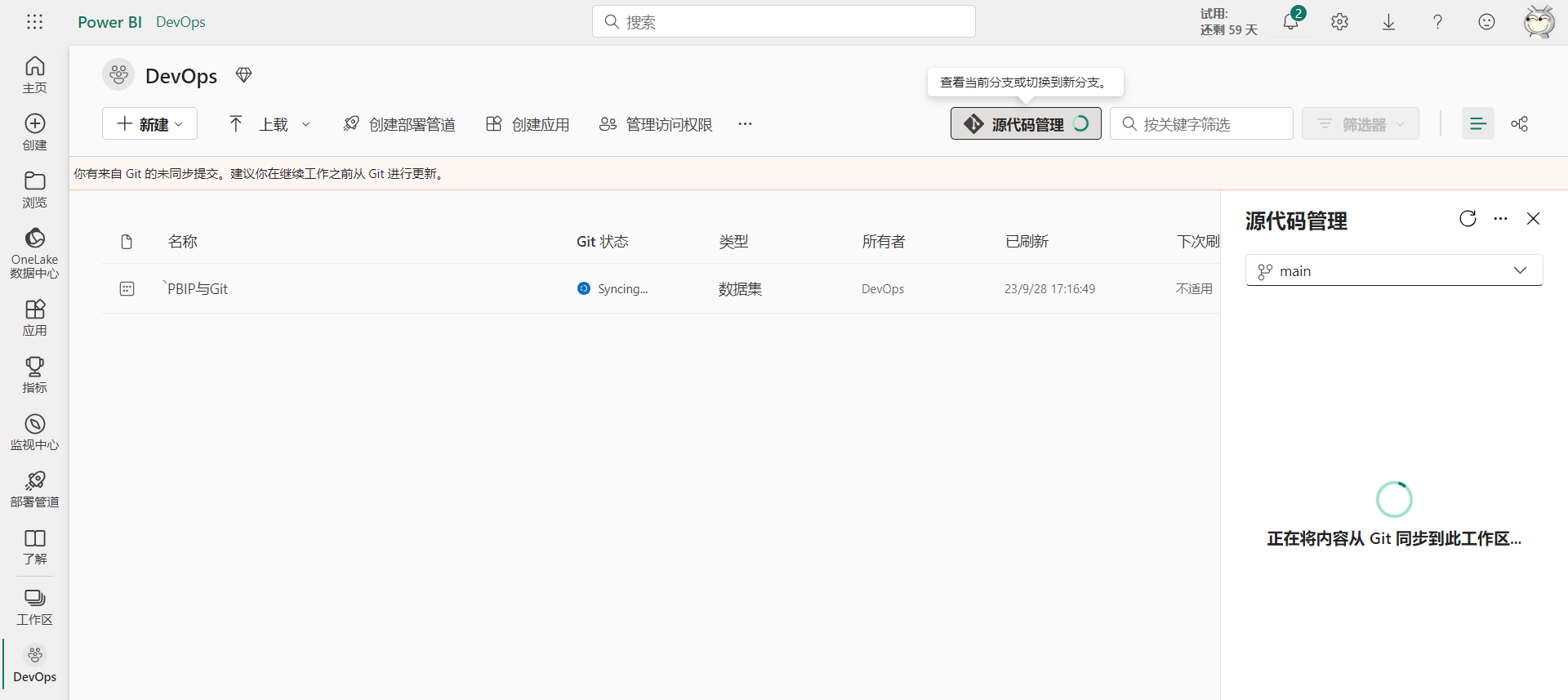Open the PBIP与Git dataset item

point(198,289)
